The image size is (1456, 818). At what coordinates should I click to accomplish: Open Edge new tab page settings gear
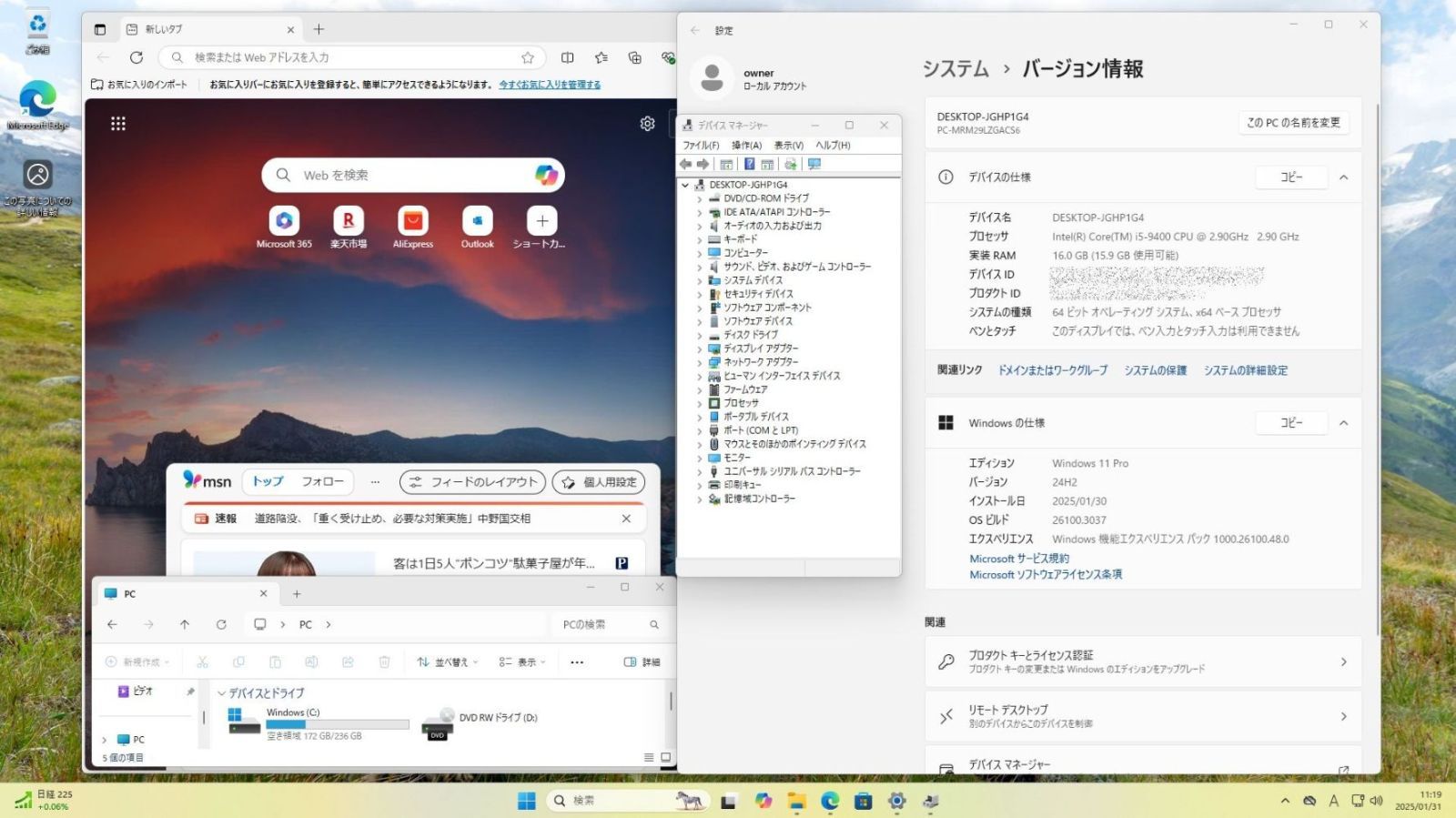647,124
